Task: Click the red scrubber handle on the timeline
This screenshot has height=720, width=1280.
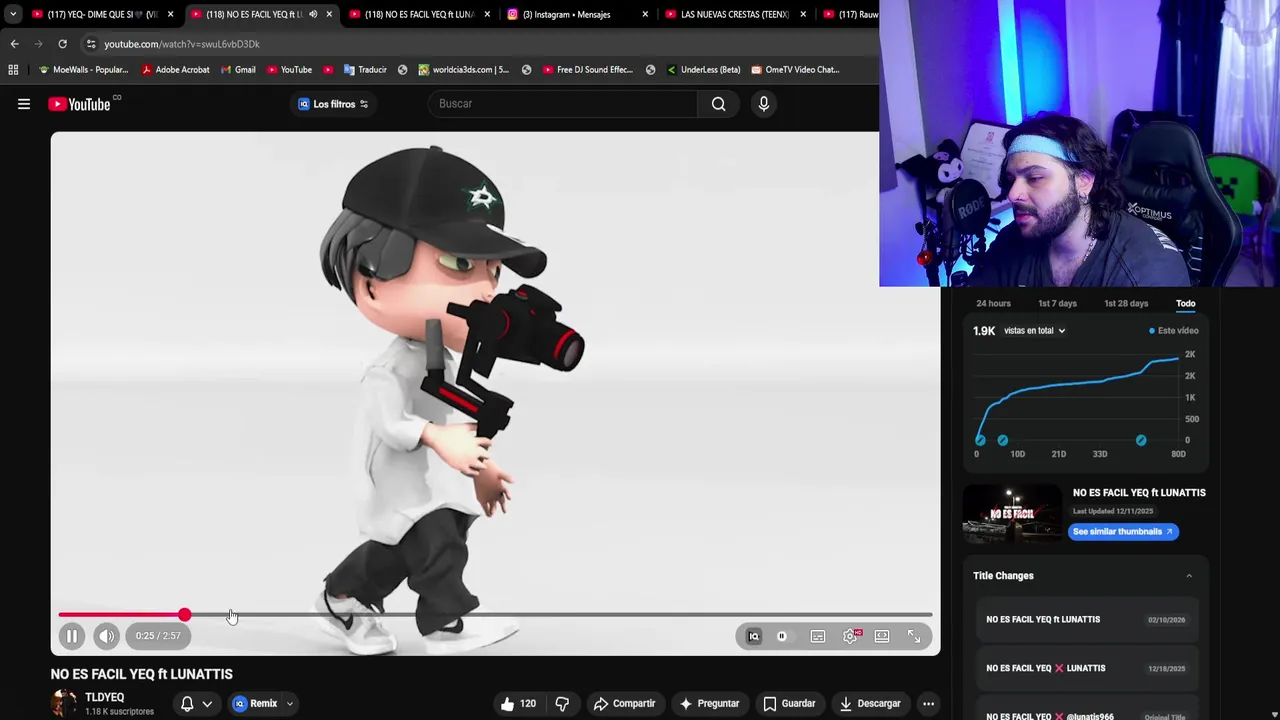Action: click(x=185, y=615)
